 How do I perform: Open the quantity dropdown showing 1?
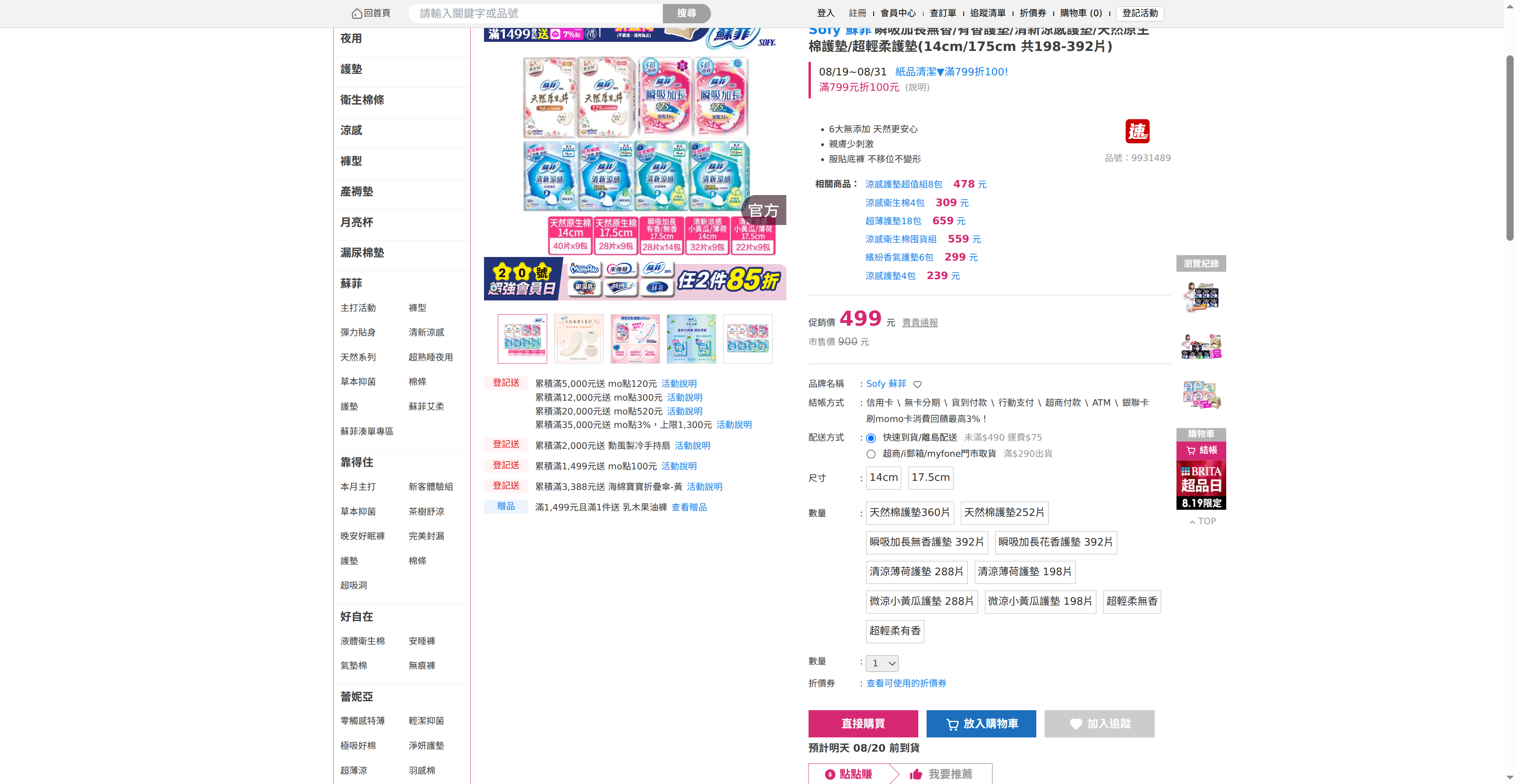[882, 663]
